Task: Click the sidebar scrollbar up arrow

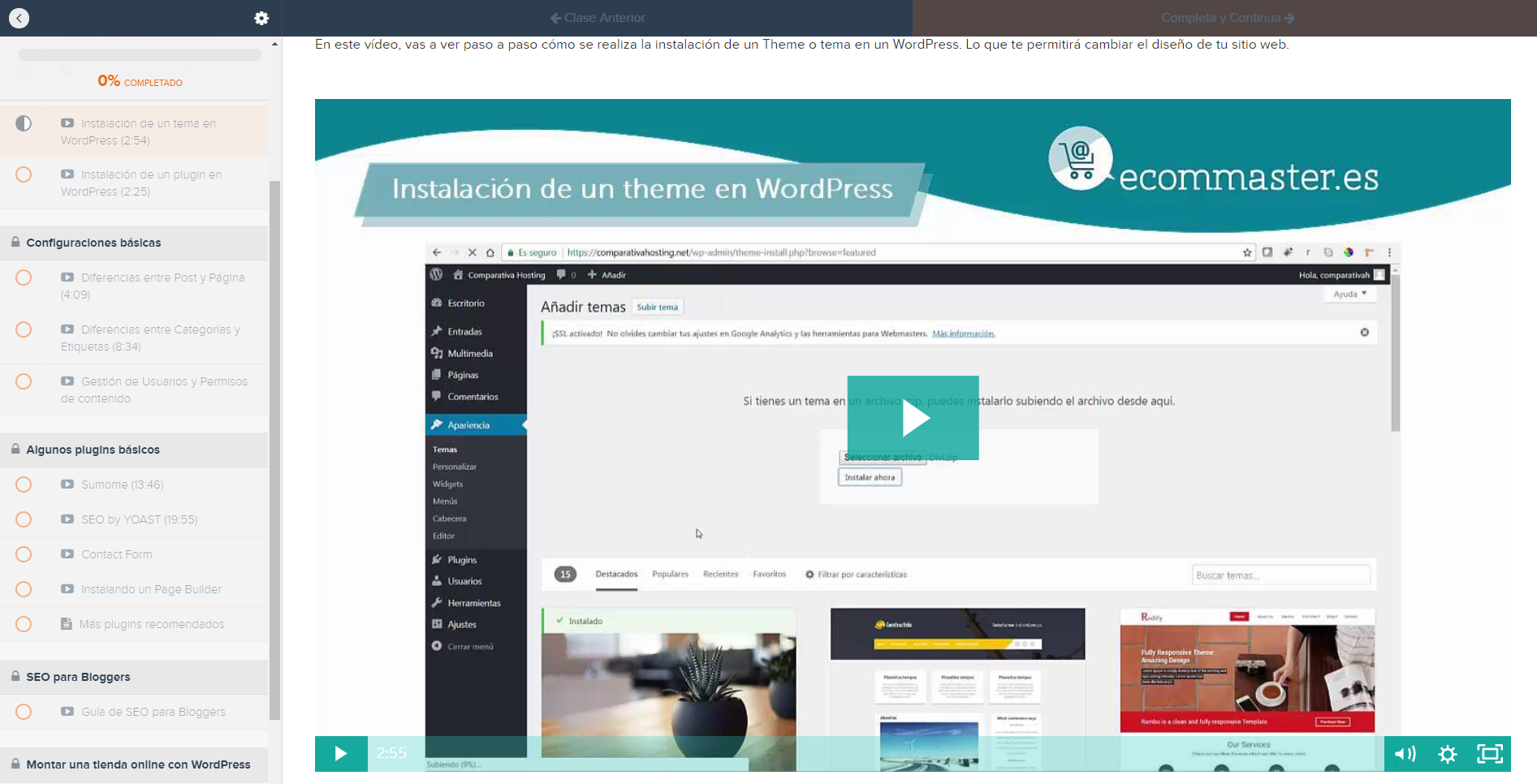Action: coord(274,44)
